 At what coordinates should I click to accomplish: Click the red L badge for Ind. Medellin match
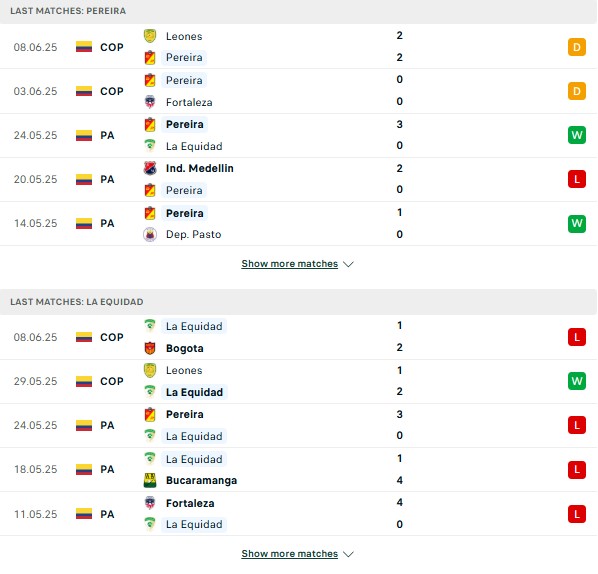pyautogui.click(x=577, y=179)
